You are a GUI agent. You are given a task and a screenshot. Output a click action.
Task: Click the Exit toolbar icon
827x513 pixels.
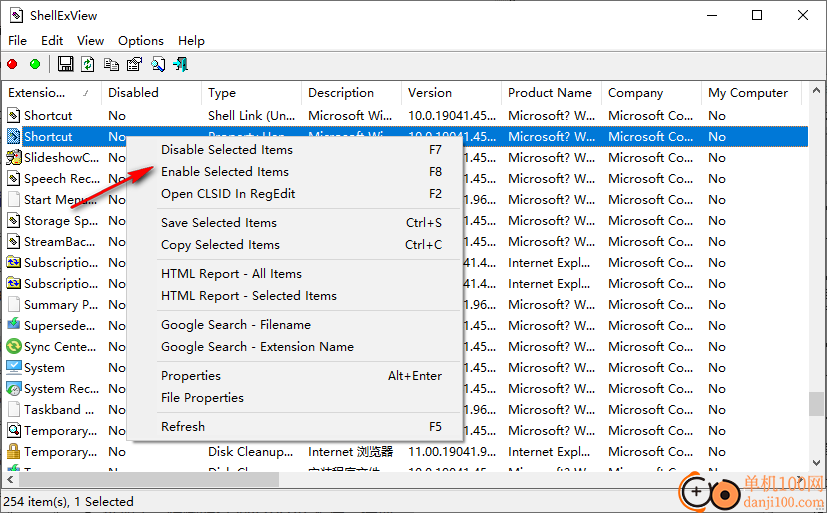click(x=180, y=64)
